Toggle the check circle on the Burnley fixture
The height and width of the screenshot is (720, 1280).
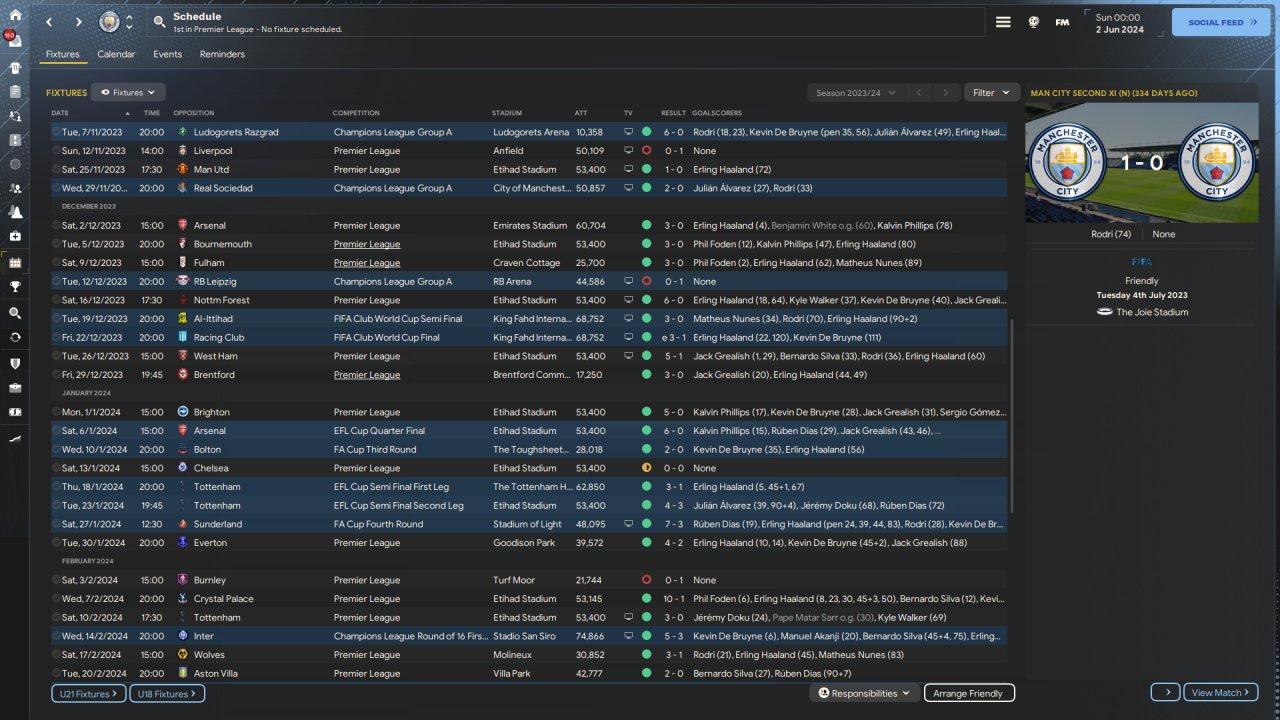pos(56,580)
